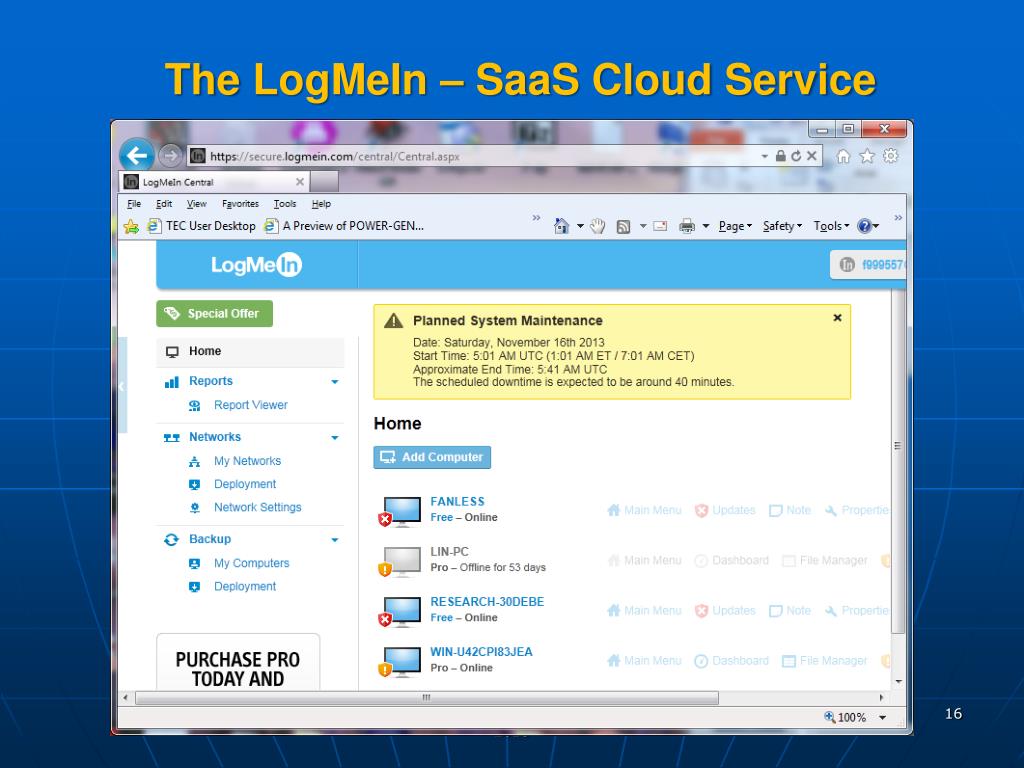
Task: Open TEC User Desktop favorite link
Action: pyautogui.click(x=202, y=226)
